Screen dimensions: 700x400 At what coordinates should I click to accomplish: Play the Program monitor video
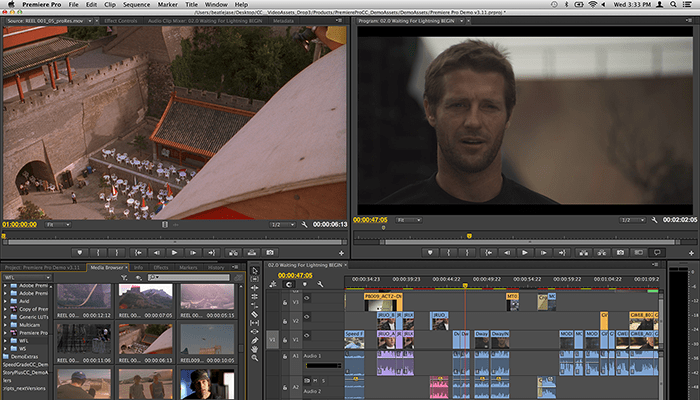525,252
